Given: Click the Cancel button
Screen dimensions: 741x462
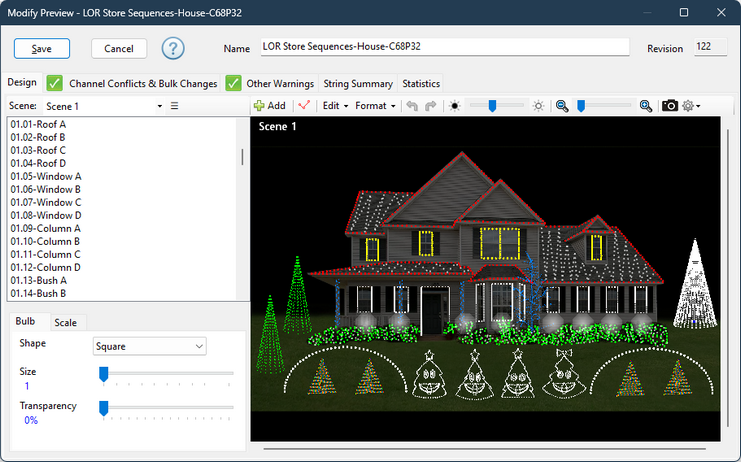Looking at the screenshot, I should coord(119,49).
